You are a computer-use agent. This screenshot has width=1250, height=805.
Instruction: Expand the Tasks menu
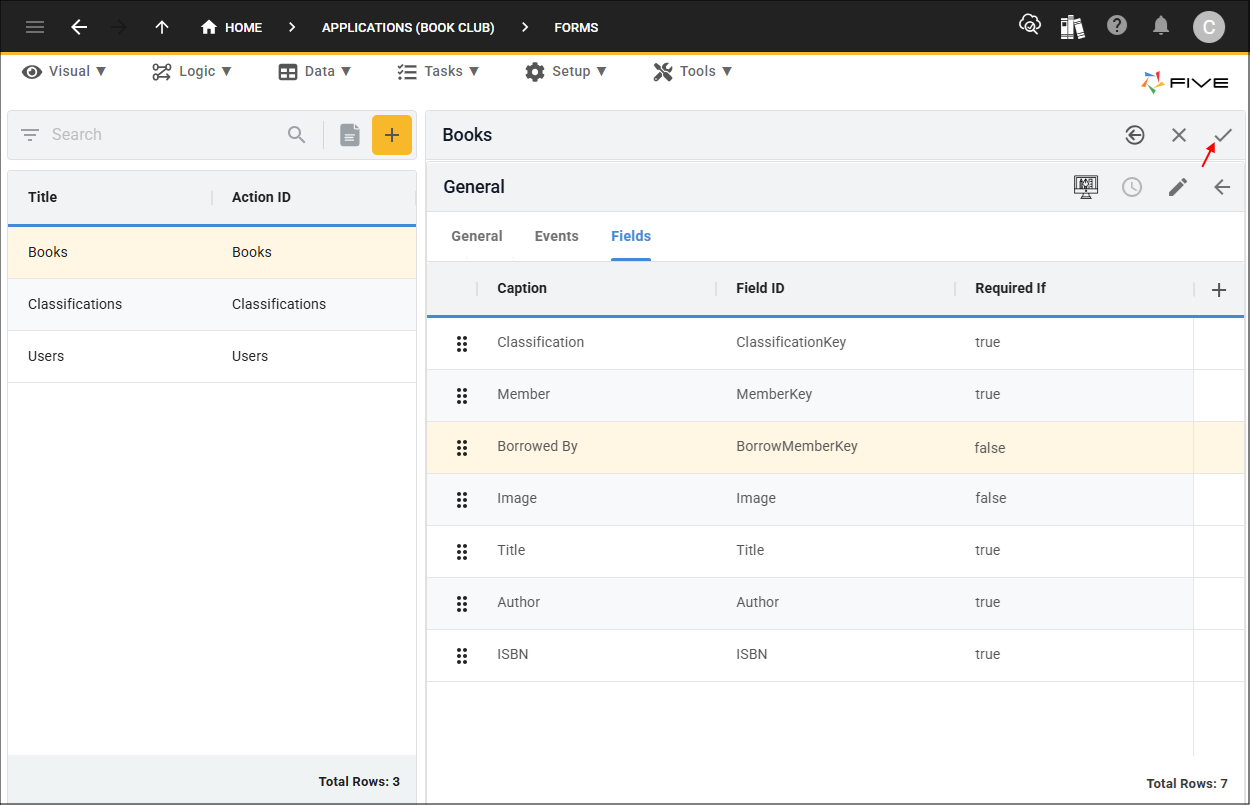(438, 71)
